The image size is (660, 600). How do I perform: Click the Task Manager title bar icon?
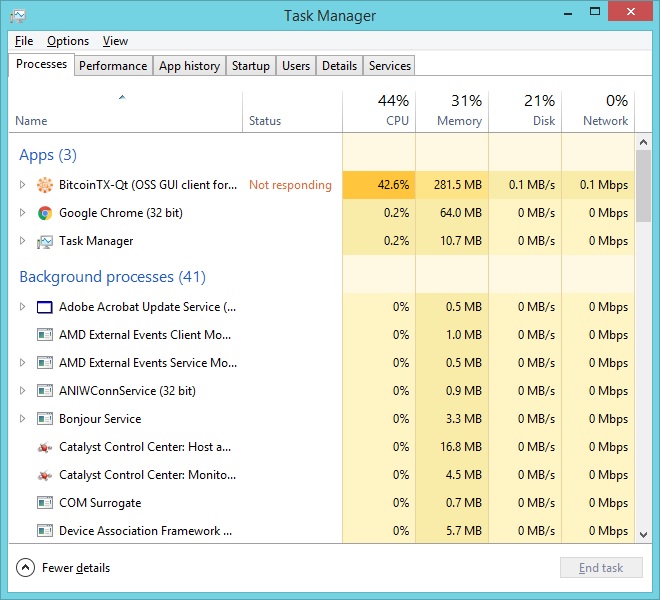tap(18, 16)
